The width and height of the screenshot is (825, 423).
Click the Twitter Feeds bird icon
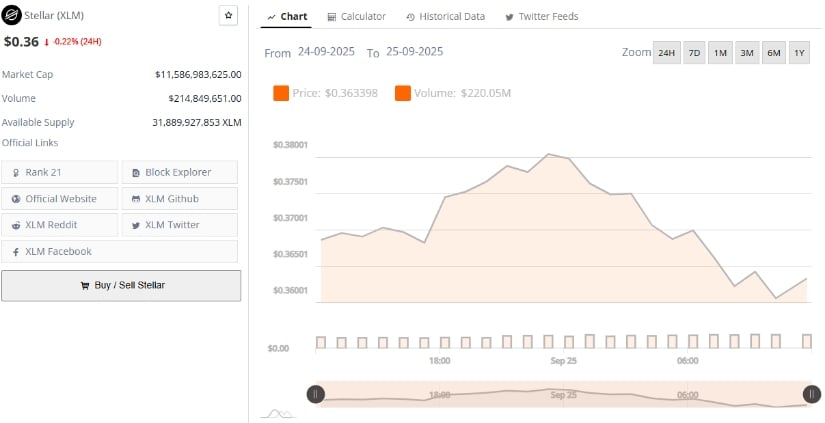509,17
